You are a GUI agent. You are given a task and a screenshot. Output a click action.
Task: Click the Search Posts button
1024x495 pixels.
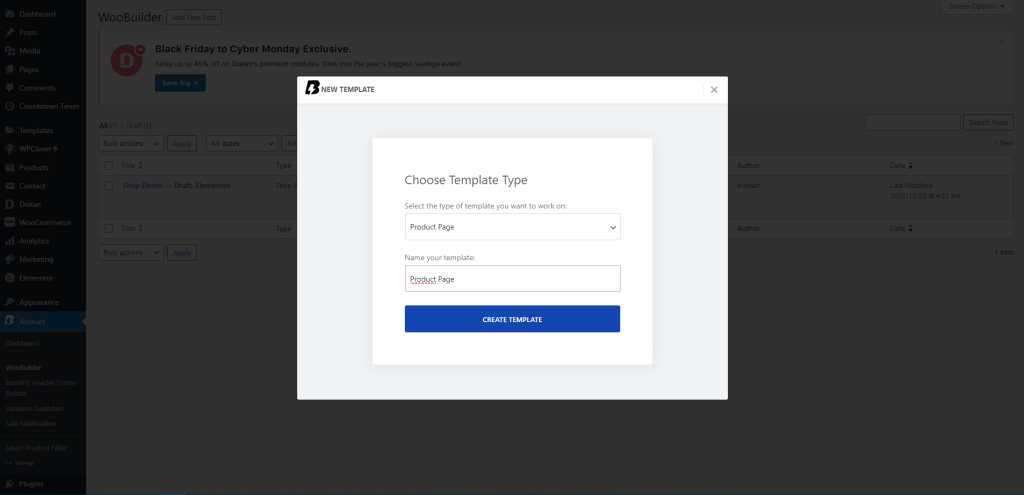tap(989, 122)
